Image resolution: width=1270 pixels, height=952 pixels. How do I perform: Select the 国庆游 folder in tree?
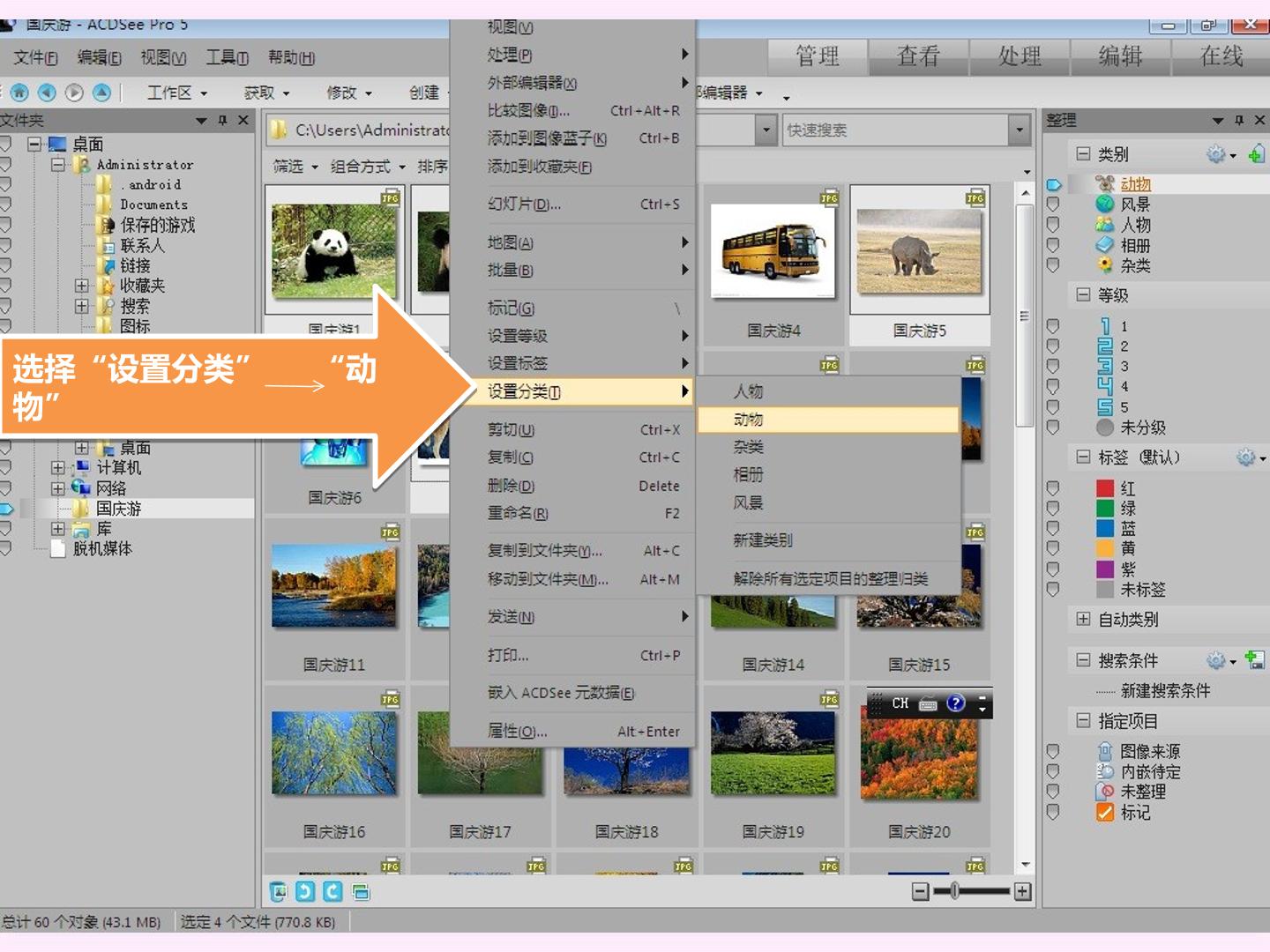(118, 509)
